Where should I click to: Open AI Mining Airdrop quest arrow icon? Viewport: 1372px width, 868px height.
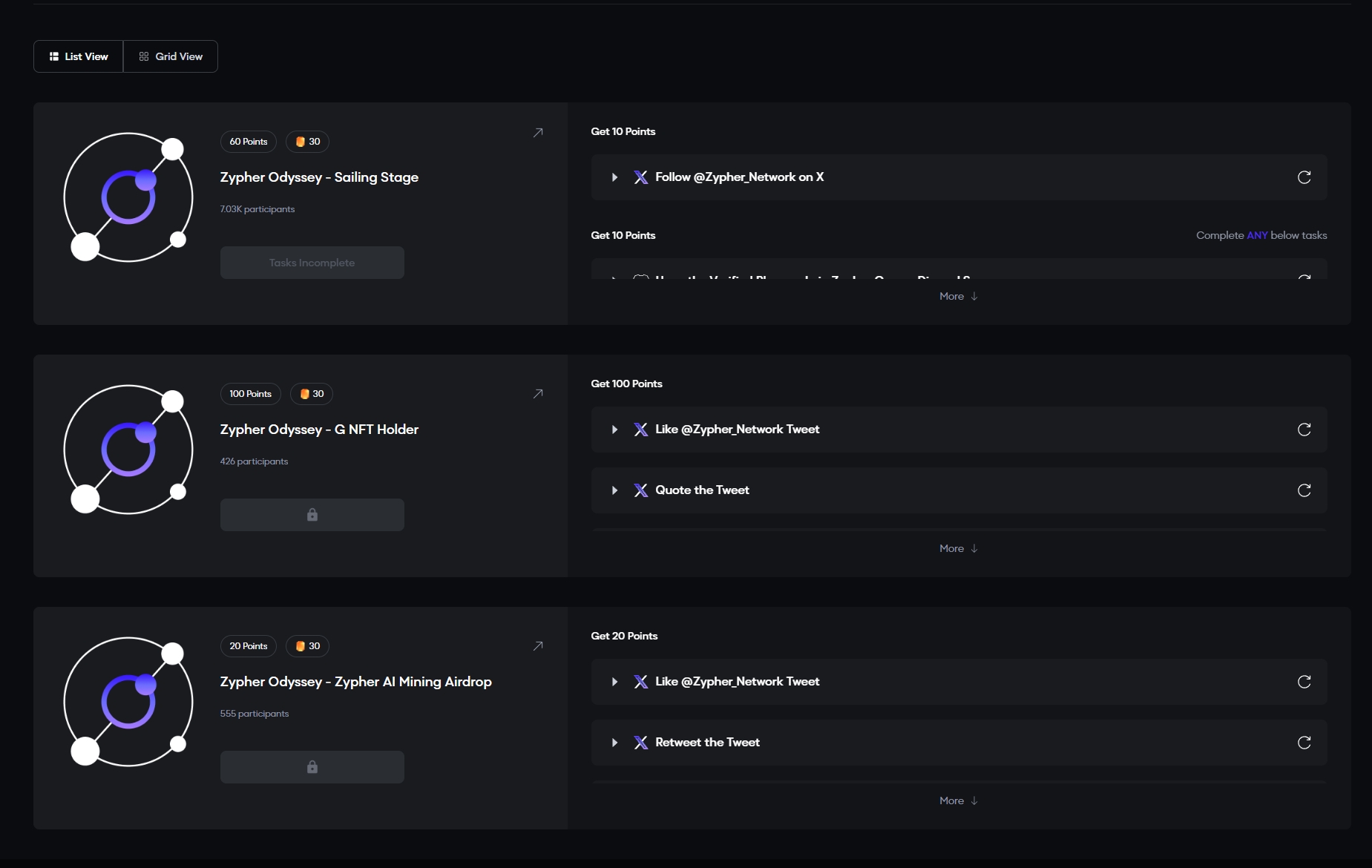coord(538,646)
